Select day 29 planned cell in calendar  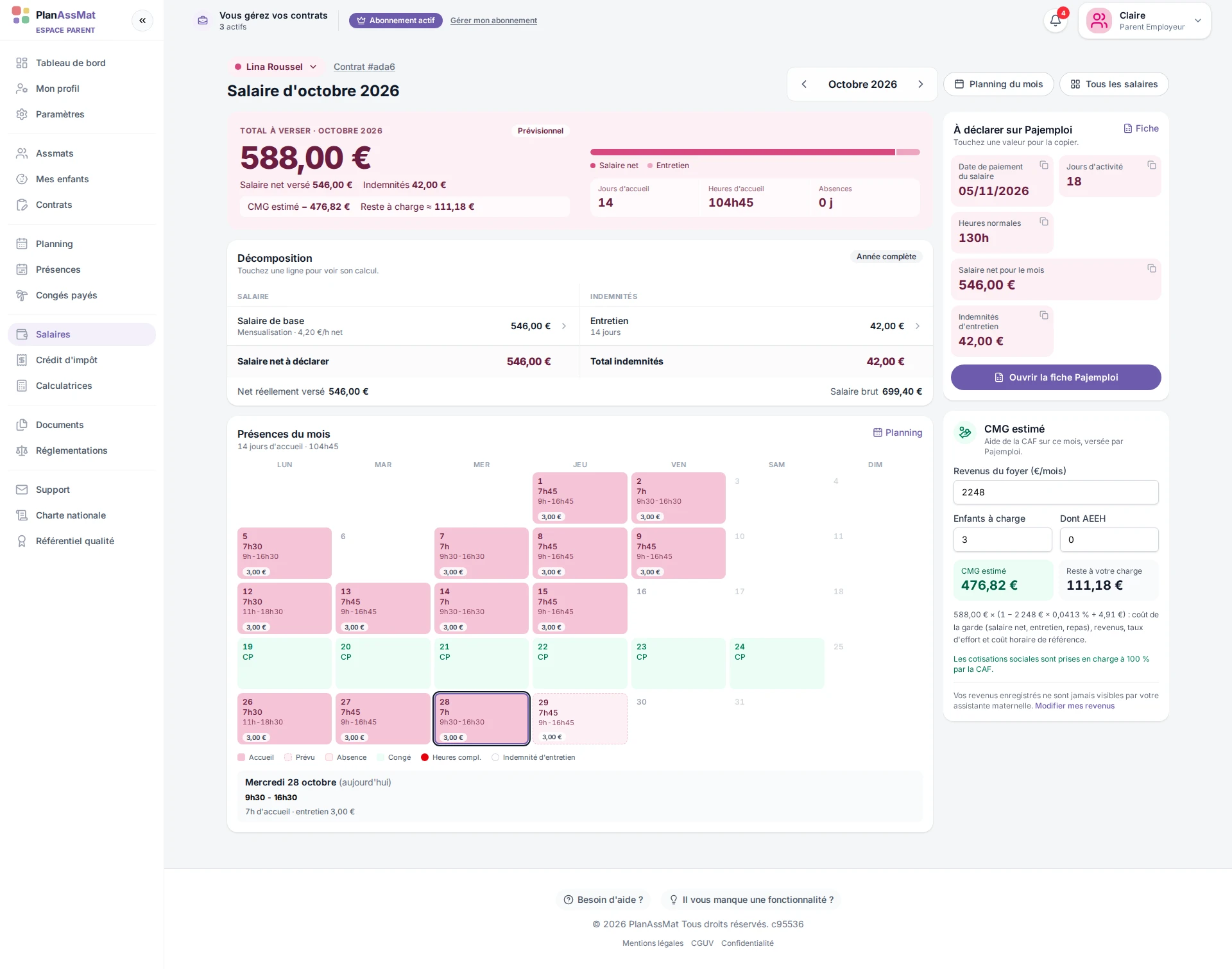point(579,719)
